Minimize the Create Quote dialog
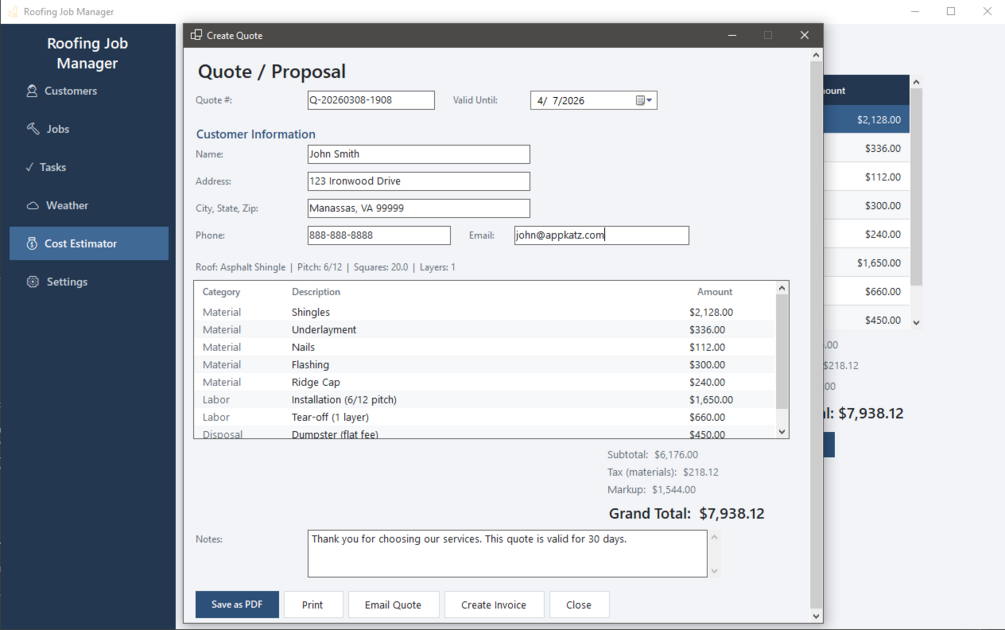Viewport: 1005px width, 630px height. 732,35
